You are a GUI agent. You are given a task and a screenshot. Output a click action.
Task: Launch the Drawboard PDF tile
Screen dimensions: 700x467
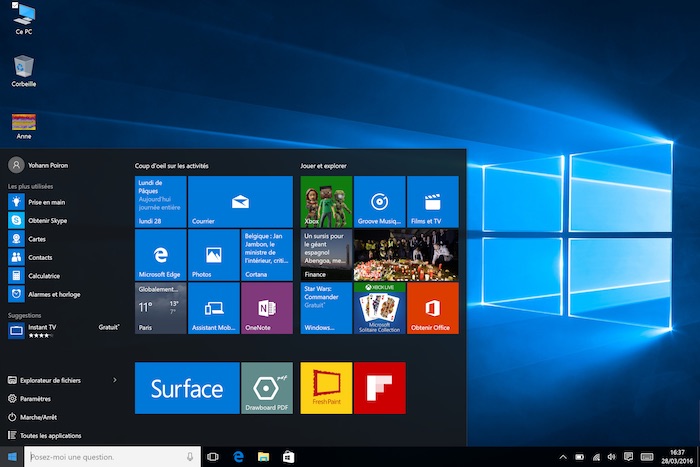266,388
